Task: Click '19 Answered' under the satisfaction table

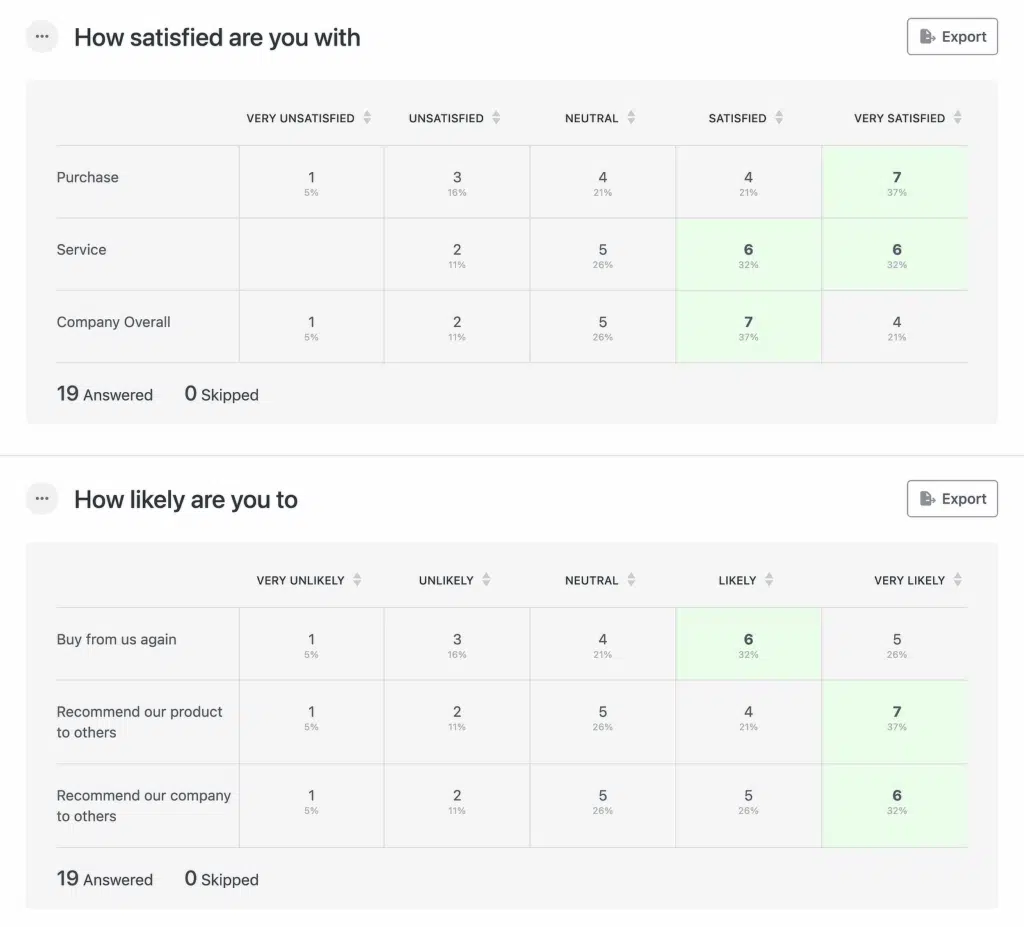Action: coord(104,394)
